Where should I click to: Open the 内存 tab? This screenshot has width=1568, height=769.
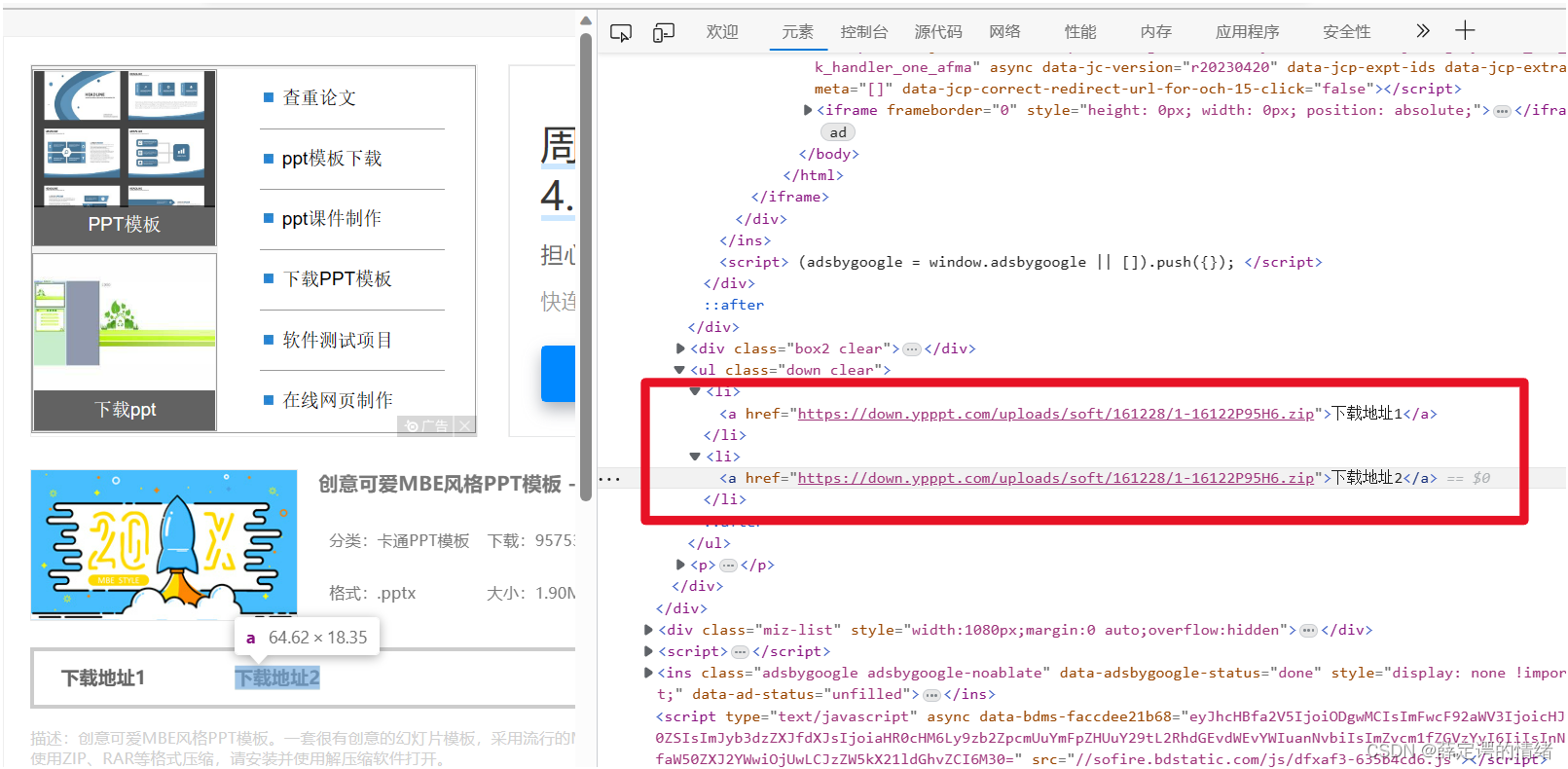(1156, 32)
